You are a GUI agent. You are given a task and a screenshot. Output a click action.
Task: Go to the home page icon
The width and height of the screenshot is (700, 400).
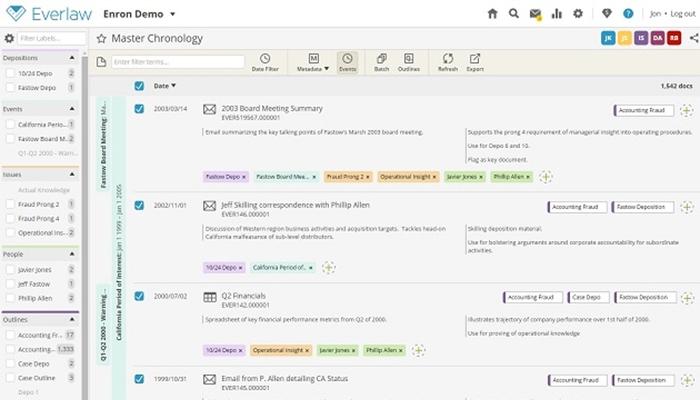tap(492, 14)
